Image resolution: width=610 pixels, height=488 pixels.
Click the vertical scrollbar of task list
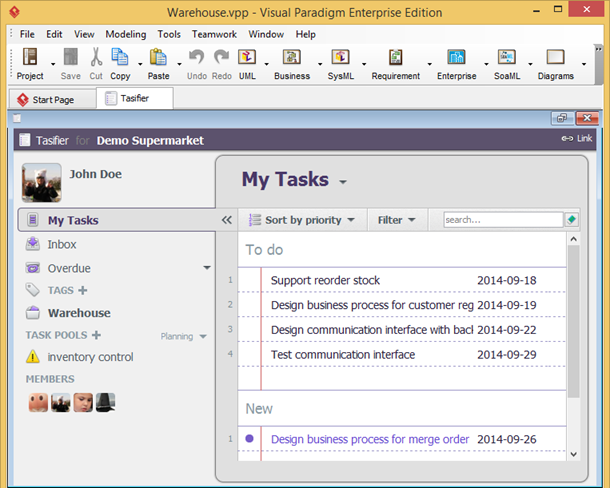pos(573,322)
